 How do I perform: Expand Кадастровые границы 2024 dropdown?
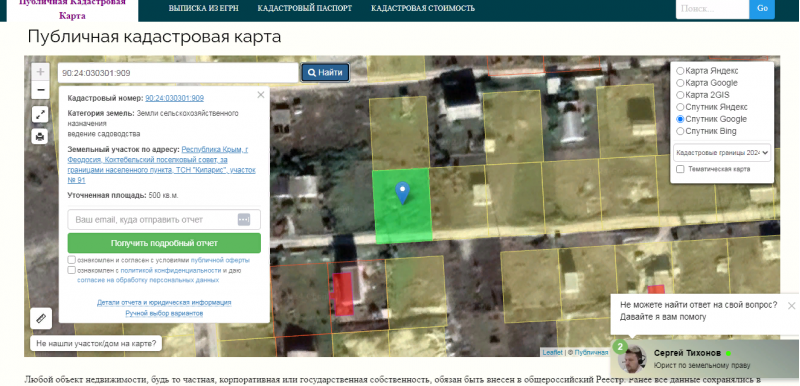722,152
